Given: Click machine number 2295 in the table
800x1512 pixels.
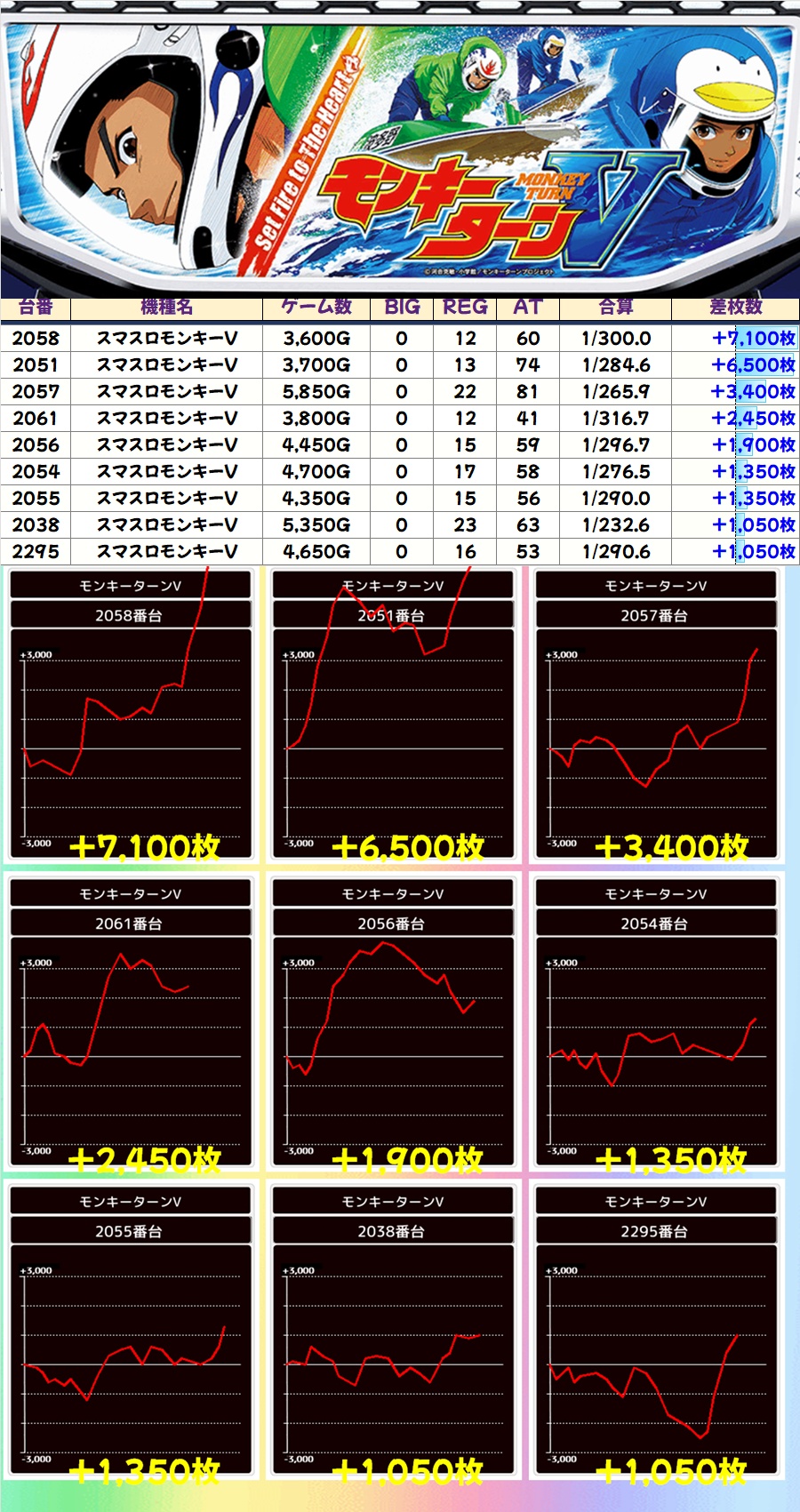Looking at the screenshot, I should coord(36,552).
